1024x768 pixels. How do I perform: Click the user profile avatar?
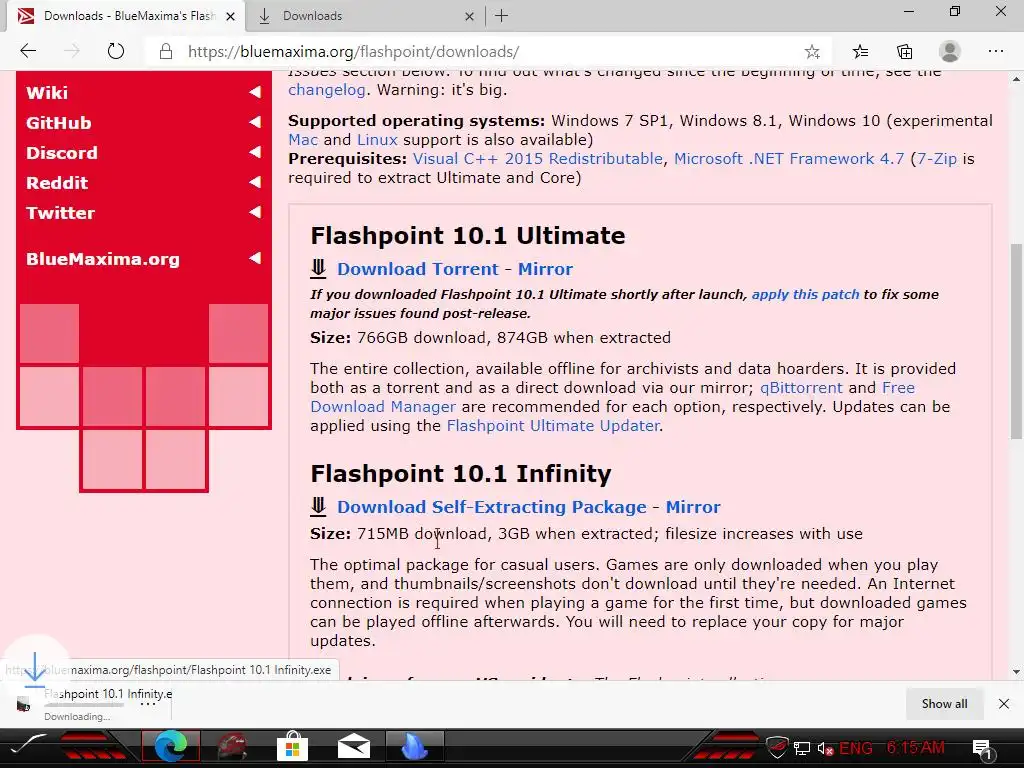point(950,51)
